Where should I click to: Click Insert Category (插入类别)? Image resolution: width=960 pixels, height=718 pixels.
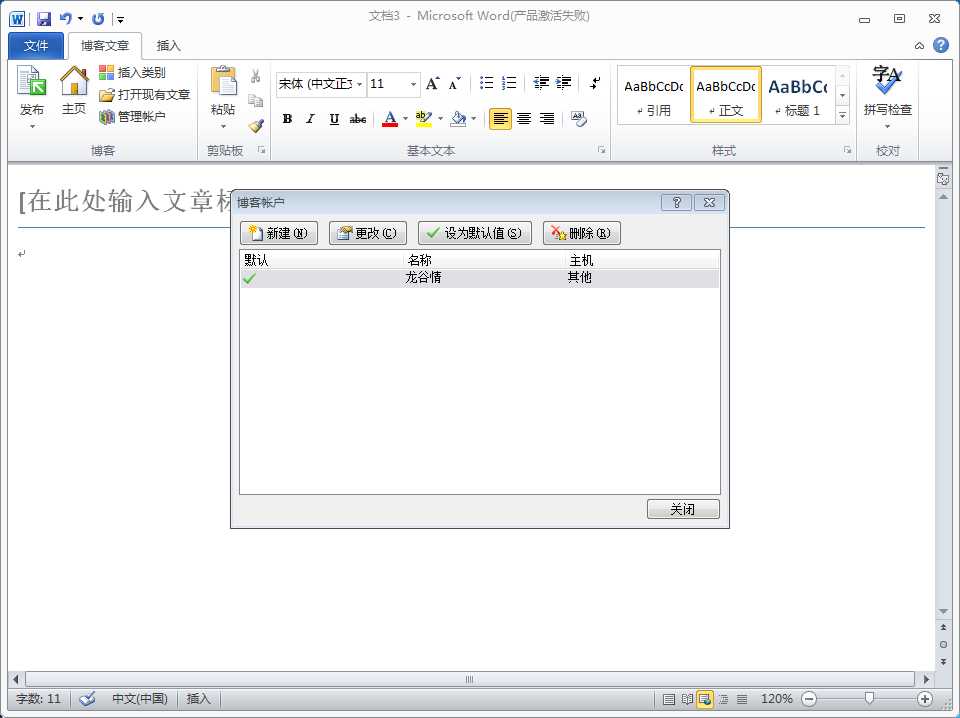[132, 73]
